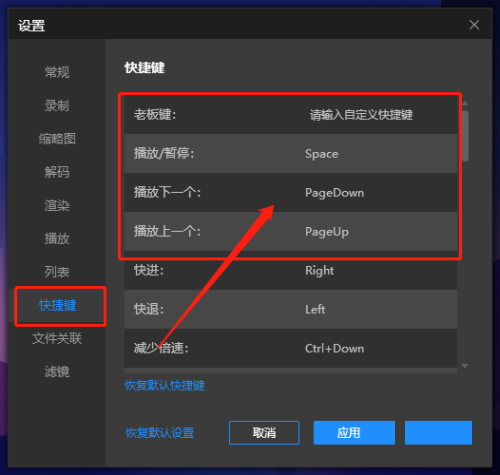
Task: Edit the 快退 Left shortcut
Action: 315,310
